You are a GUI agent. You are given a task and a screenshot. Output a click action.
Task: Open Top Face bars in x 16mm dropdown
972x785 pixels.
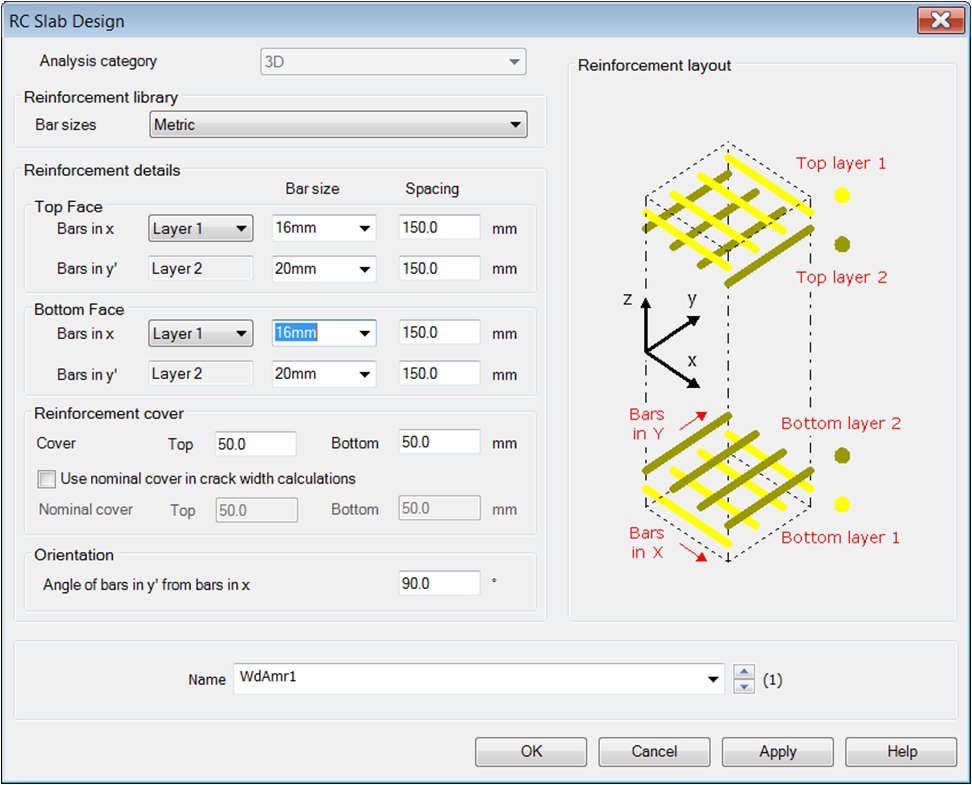[324, 229]
